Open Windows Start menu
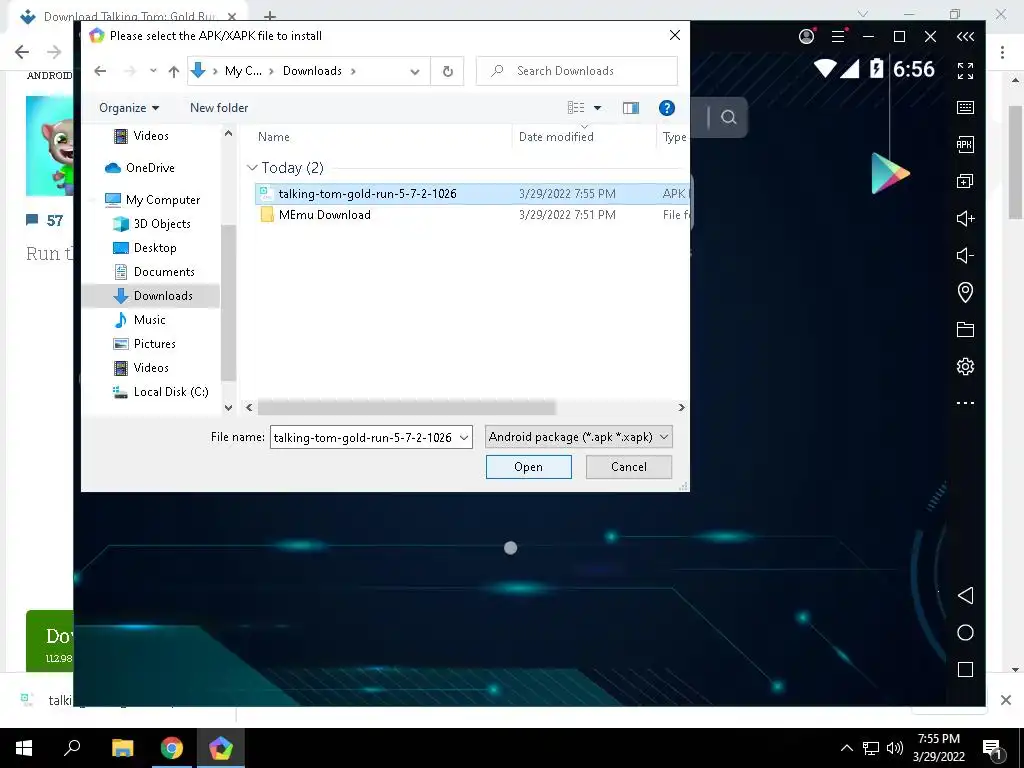Viewport: 1024px width, 768px height. (24, 748)
